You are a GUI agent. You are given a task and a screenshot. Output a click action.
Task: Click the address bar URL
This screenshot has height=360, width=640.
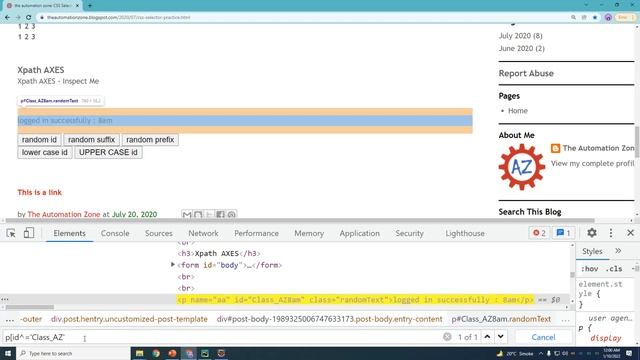pyautogui.click(x=118, y=18)
